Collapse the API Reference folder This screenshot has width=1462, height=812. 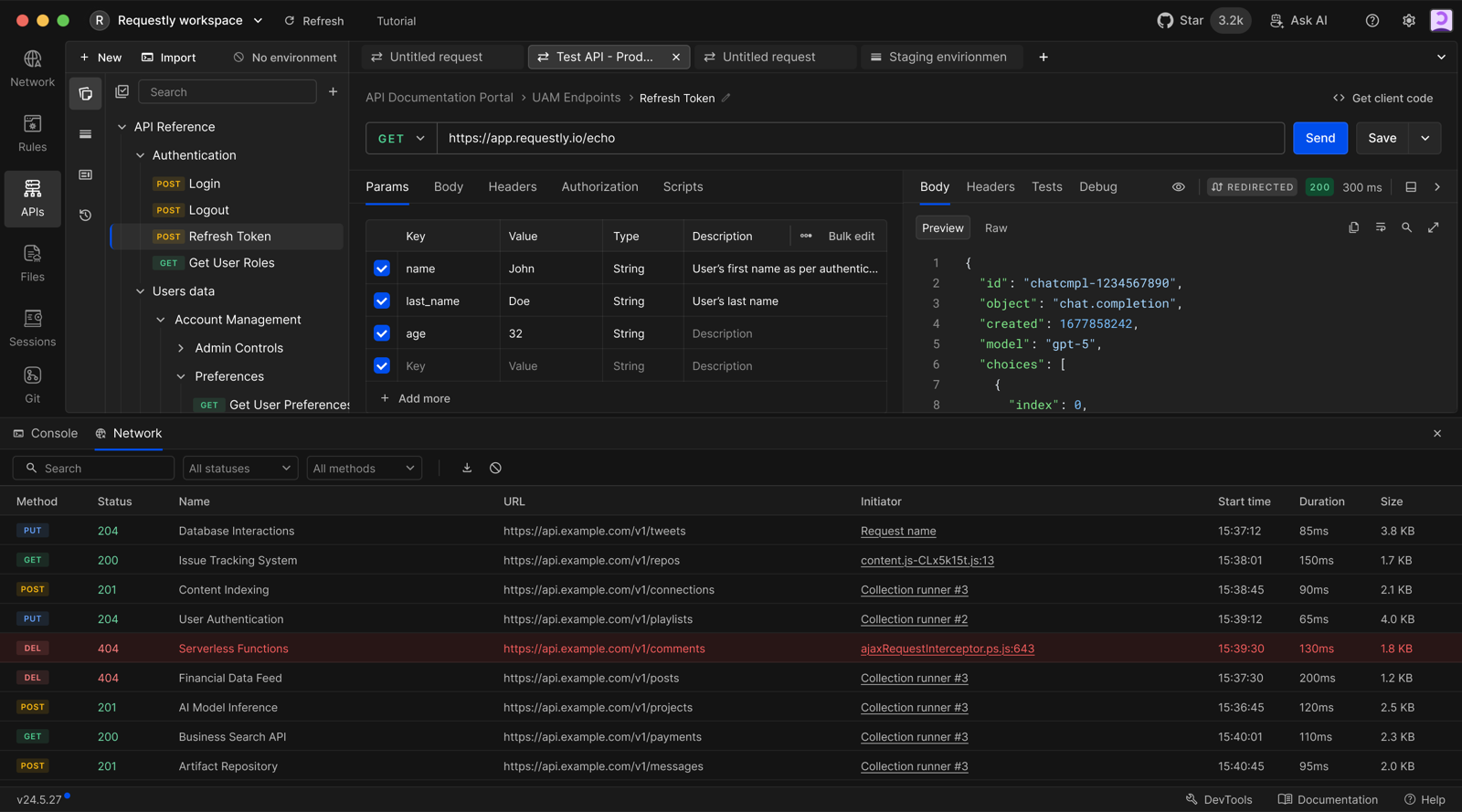[122, 127]
